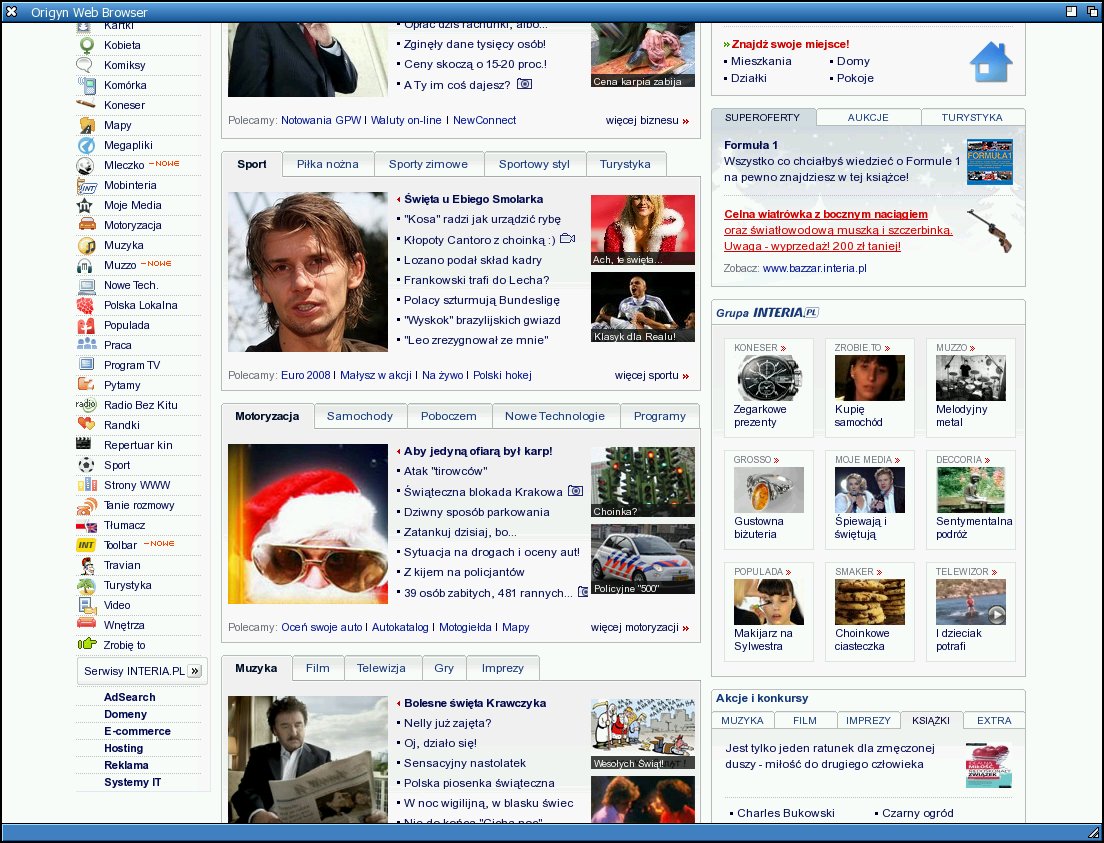Viewport: 1104px width, 843px height.
Task: Switch to the Sporty zimowe tab
Action: click(428, 164)
